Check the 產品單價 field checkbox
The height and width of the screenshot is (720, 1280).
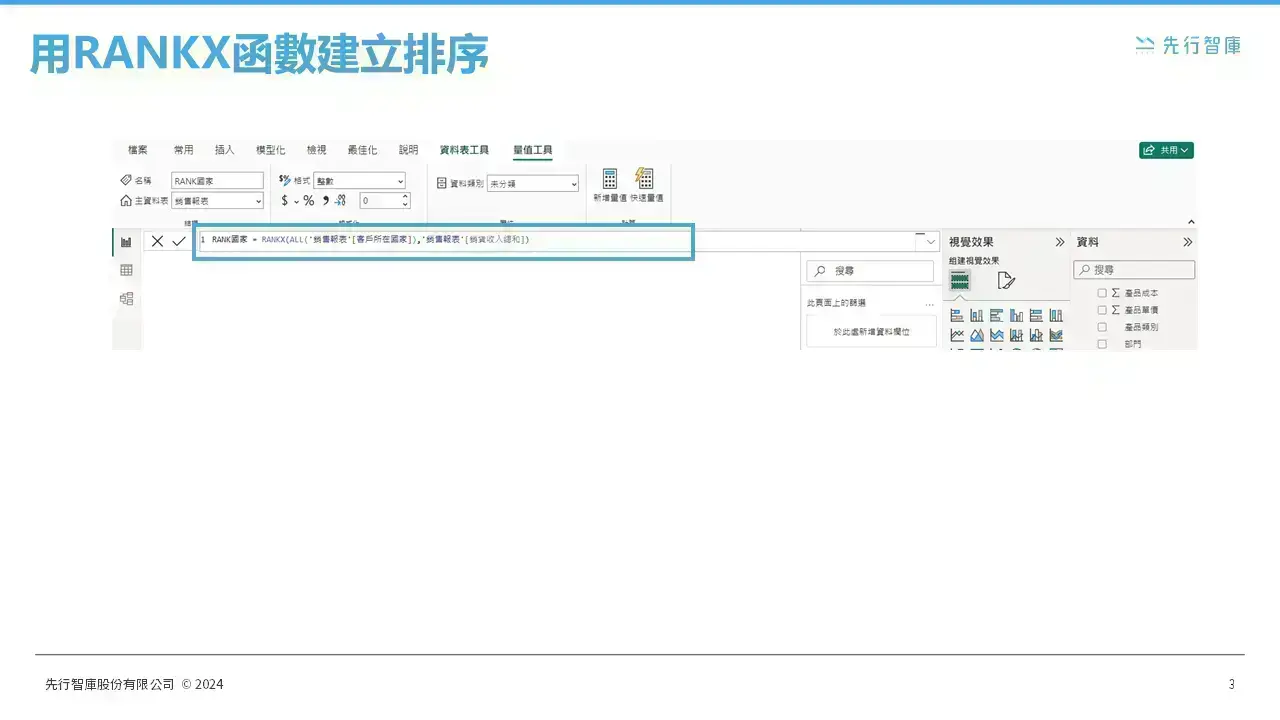tap(1102, 310)
